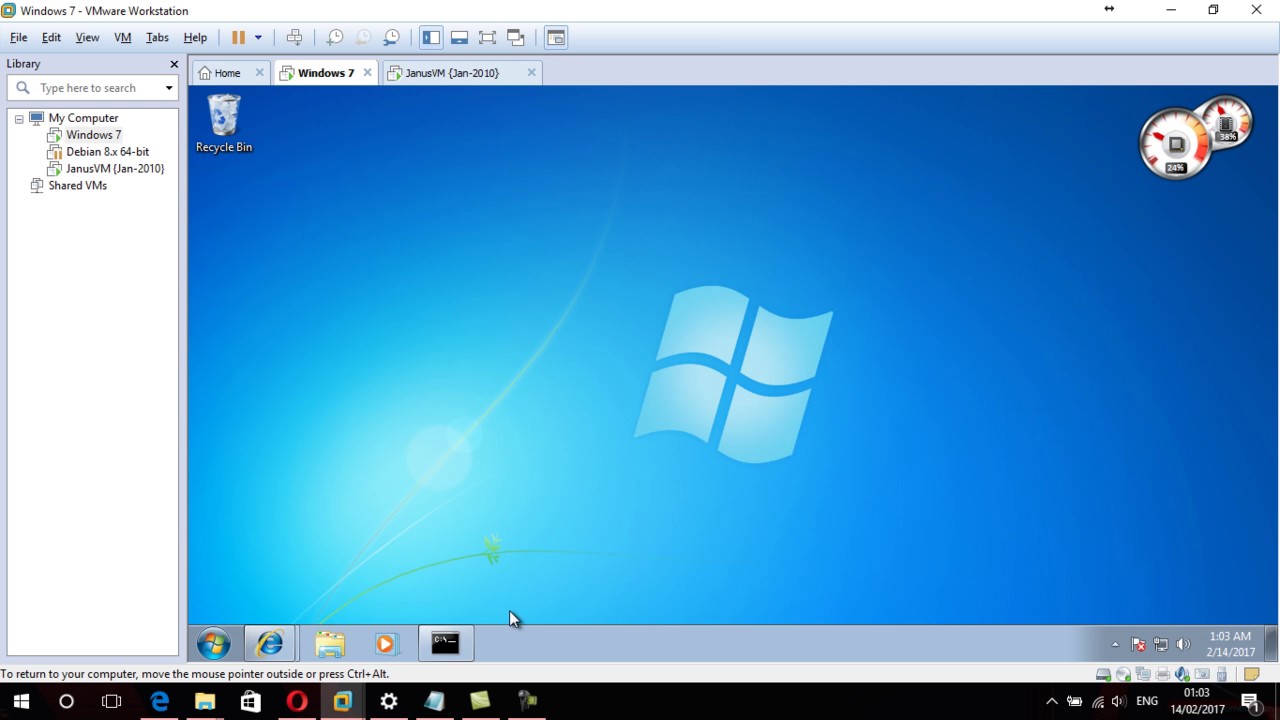1280x720 pixels.
Task: Open the library search options dropdown
Action: [169, 88]
